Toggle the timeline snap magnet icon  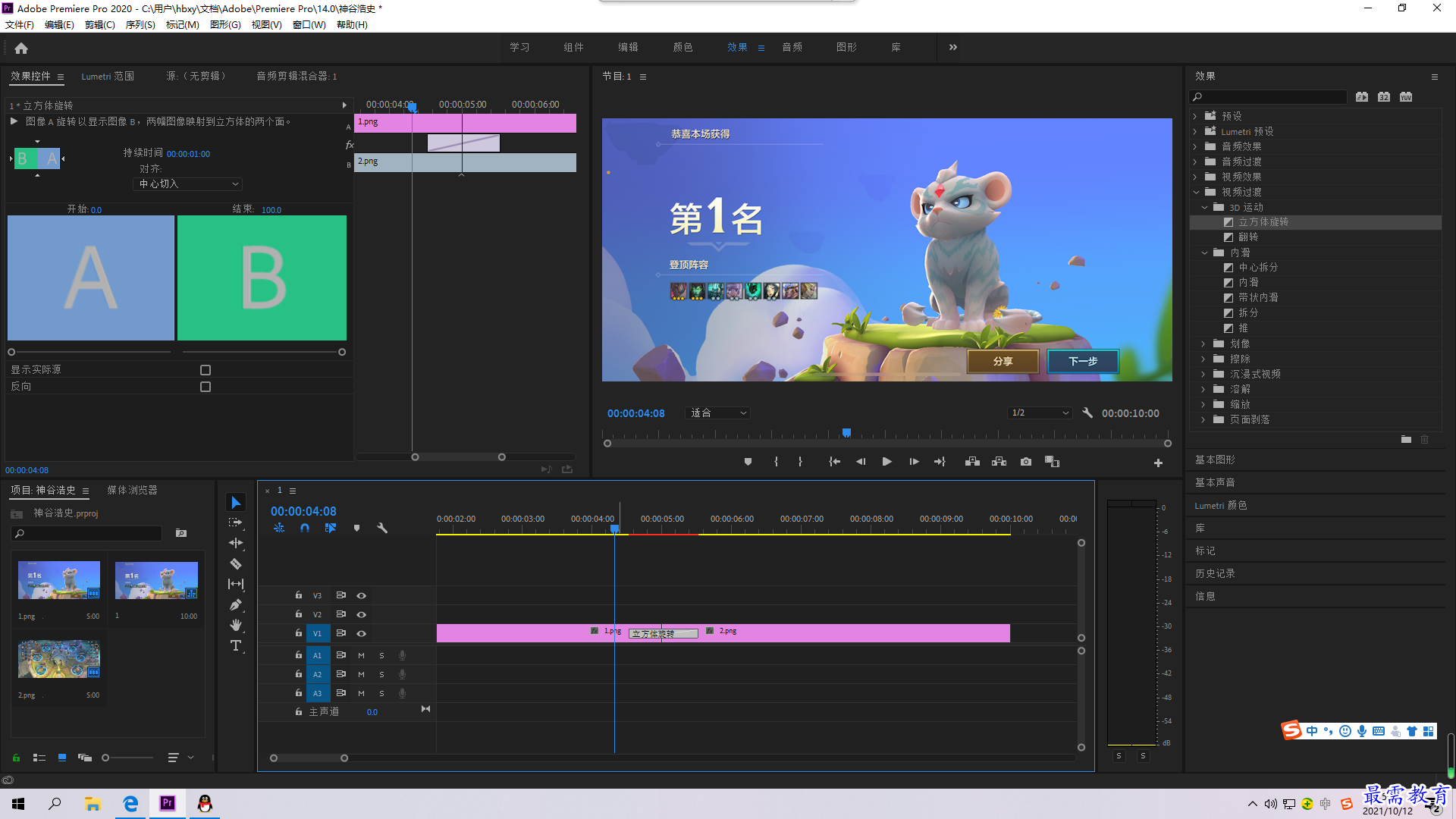tap(305, 528)
